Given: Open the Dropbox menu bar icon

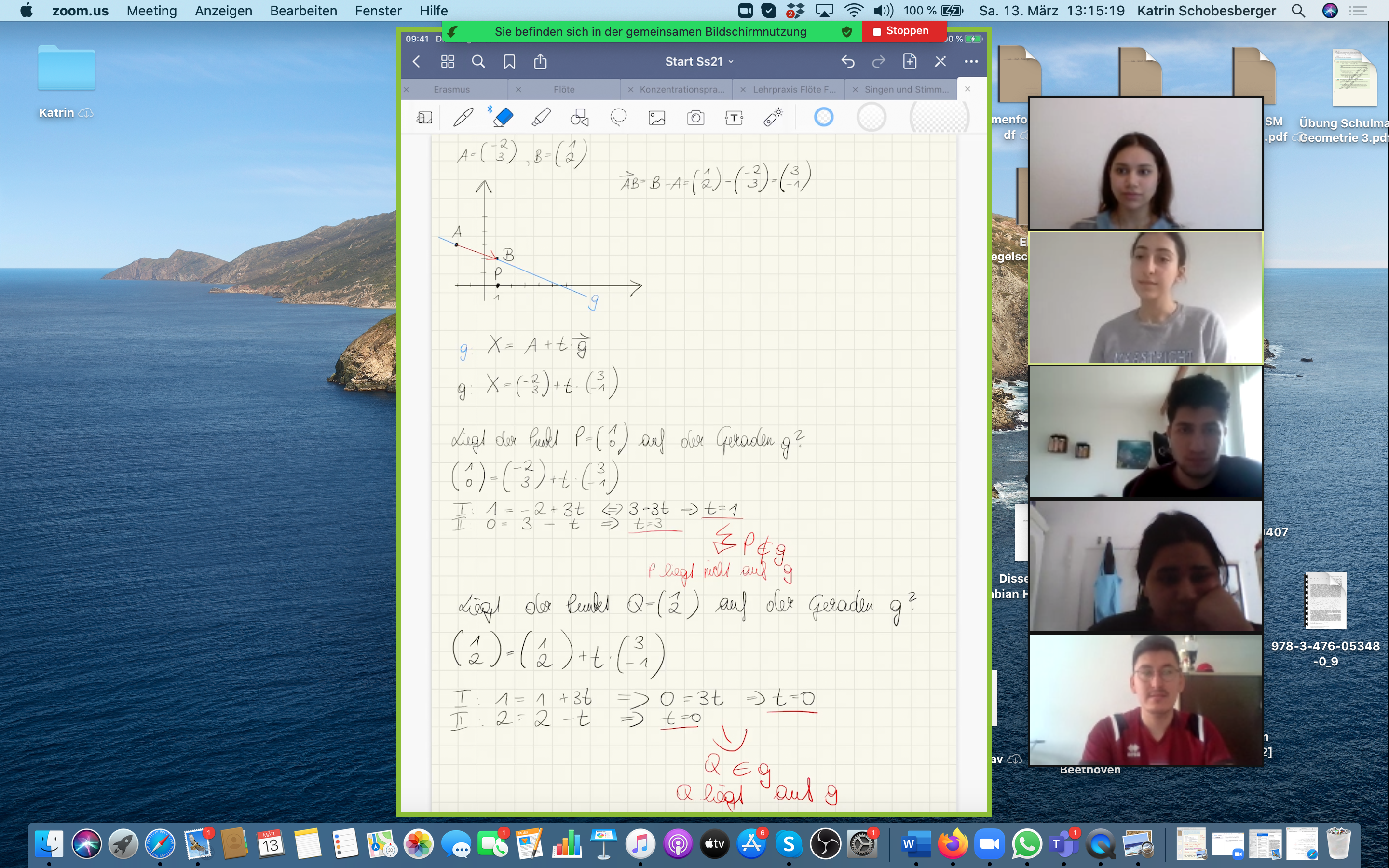Looking at the screenshot, I should pyautogui.click(x=795, y=10).
